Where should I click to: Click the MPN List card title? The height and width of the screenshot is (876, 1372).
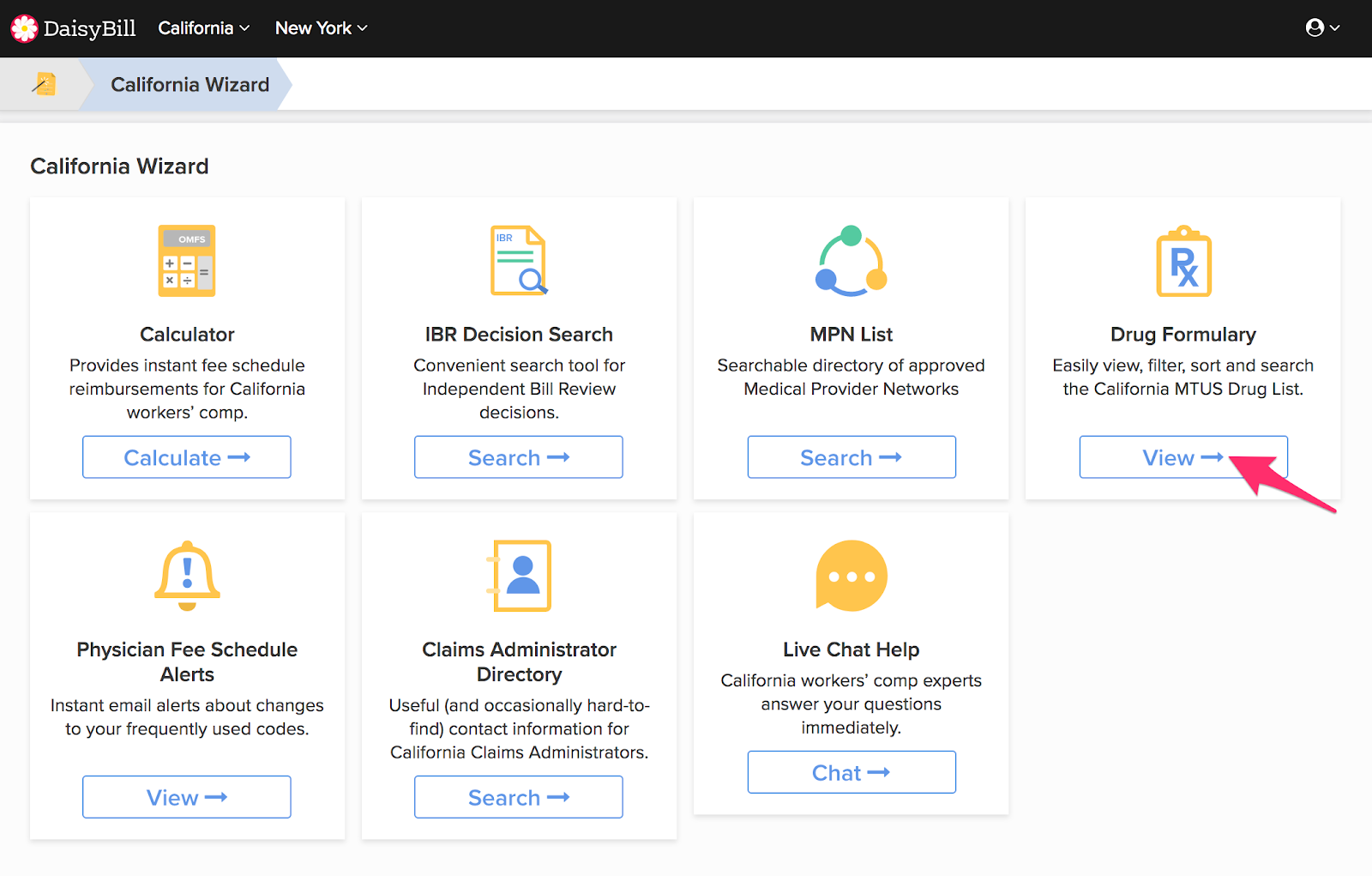pyautogui.click(x=851, y=335)
